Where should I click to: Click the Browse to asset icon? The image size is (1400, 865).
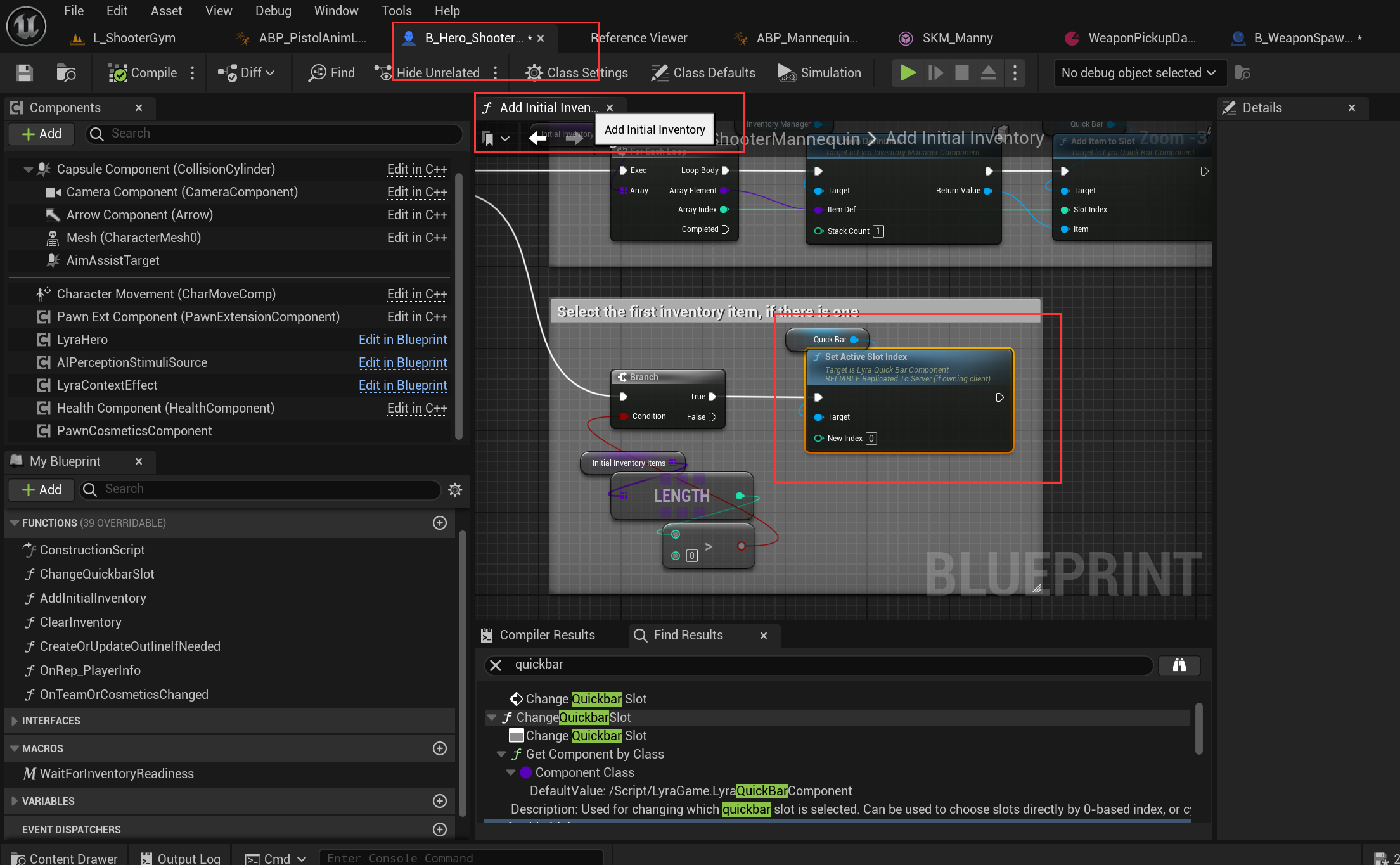[66, 73]
